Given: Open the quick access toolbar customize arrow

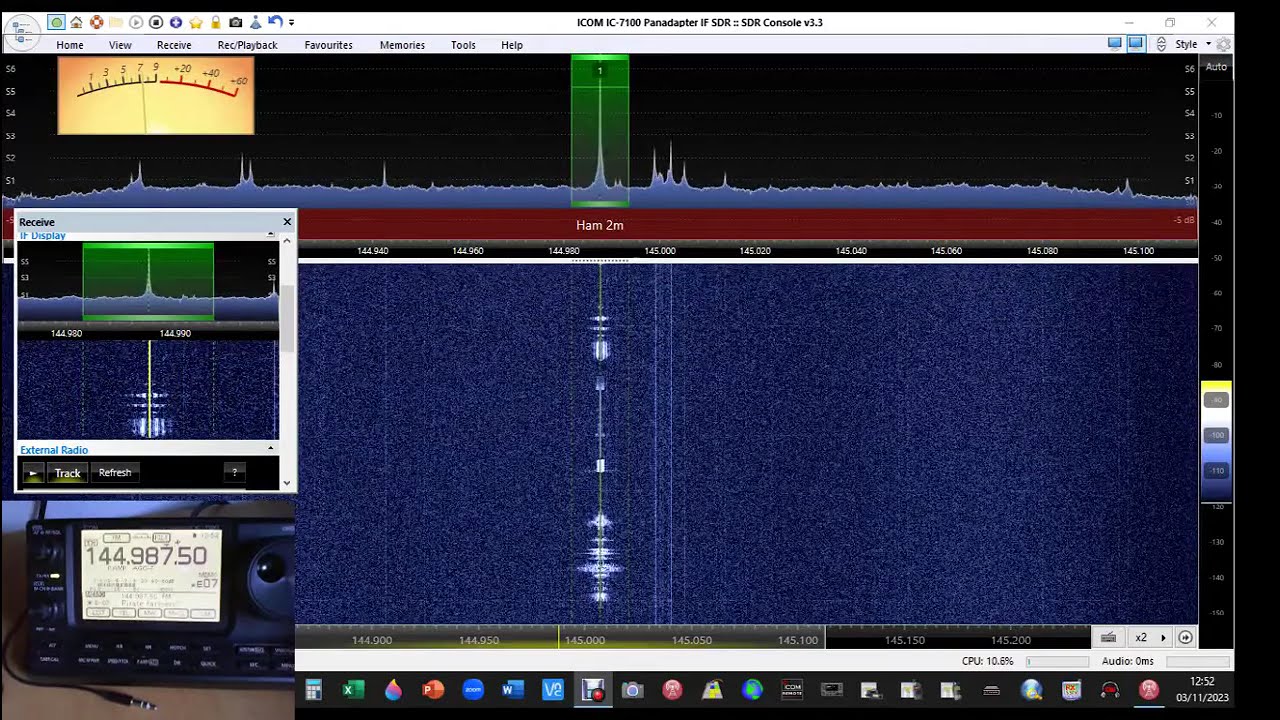Looking at the screenshot, I should pyautogui.click(x=291, y=22).
